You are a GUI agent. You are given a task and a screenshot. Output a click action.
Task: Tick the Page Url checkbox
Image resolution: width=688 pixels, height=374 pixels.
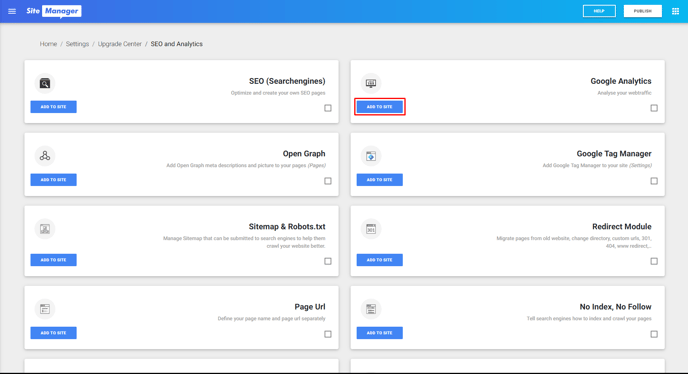pyautogui.click(x=328, y=334)
